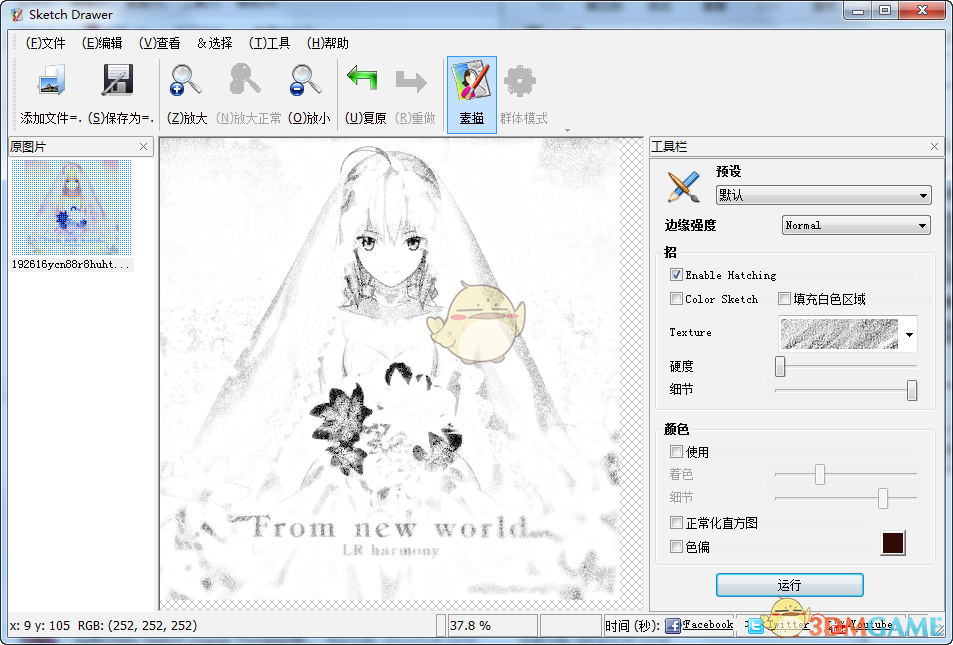
Task: Enable the 填充白色区域 checkbox
Action: coord(784,298)
